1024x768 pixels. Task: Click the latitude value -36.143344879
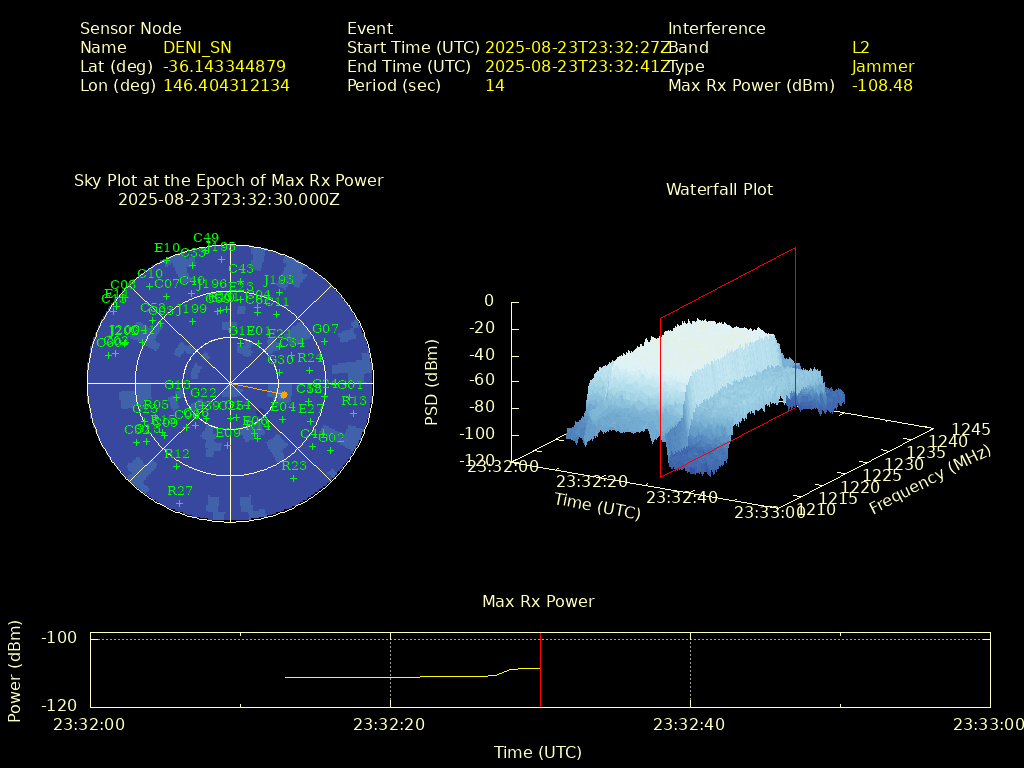(x=224, y=67)
